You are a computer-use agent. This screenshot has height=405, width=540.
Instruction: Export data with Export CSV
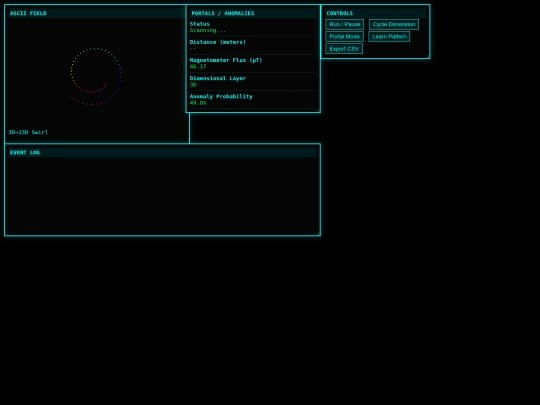(344, 49)
